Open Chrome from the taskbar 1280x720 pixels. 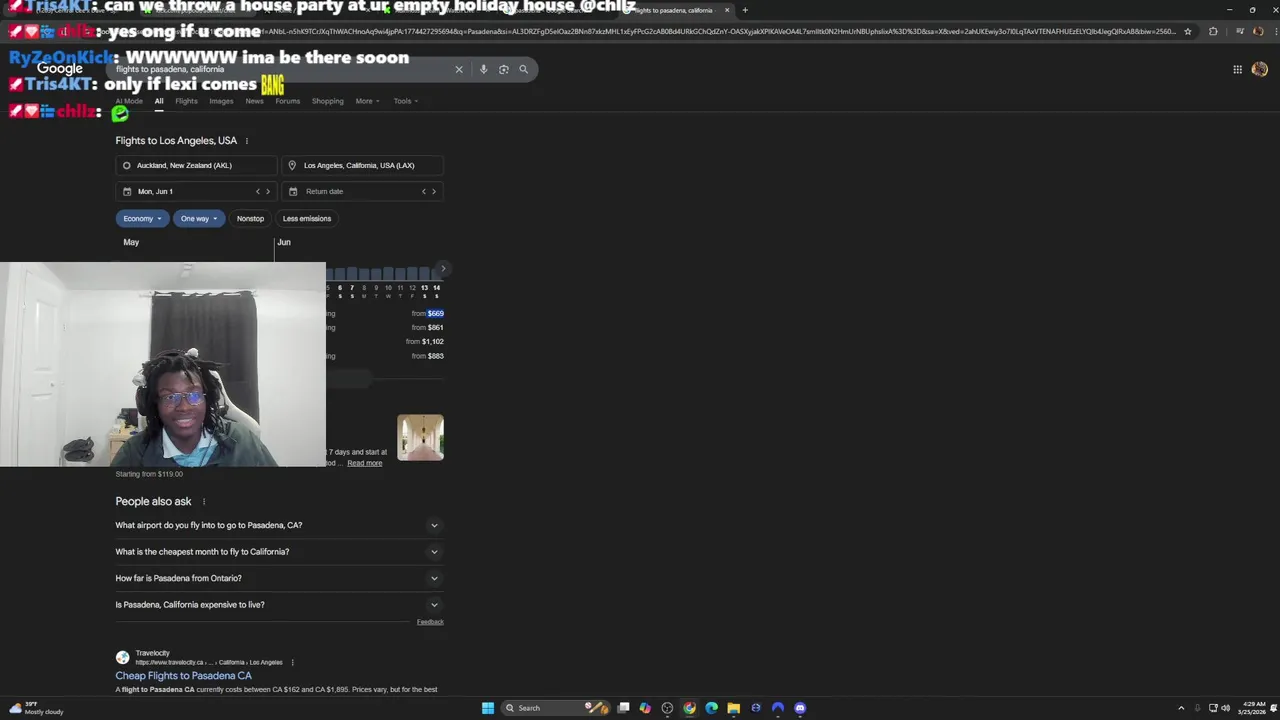[x=689, y=708]
